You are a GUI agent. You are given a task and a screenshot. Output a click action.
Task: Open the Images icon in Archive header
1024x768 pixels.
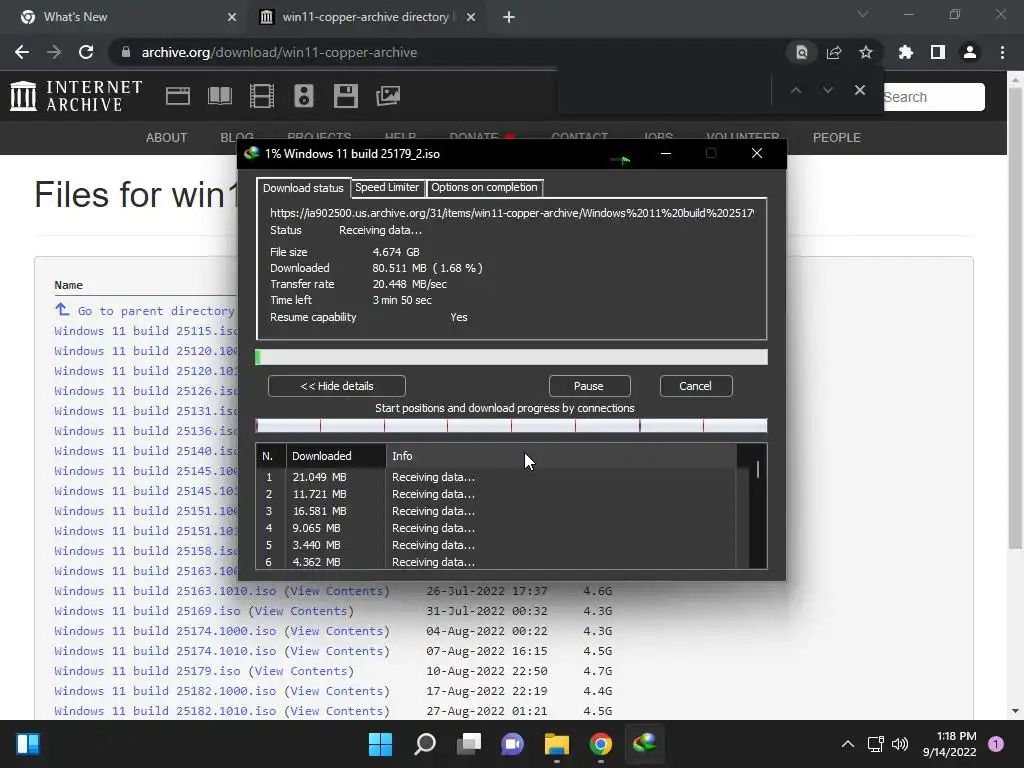click(388, 96)
